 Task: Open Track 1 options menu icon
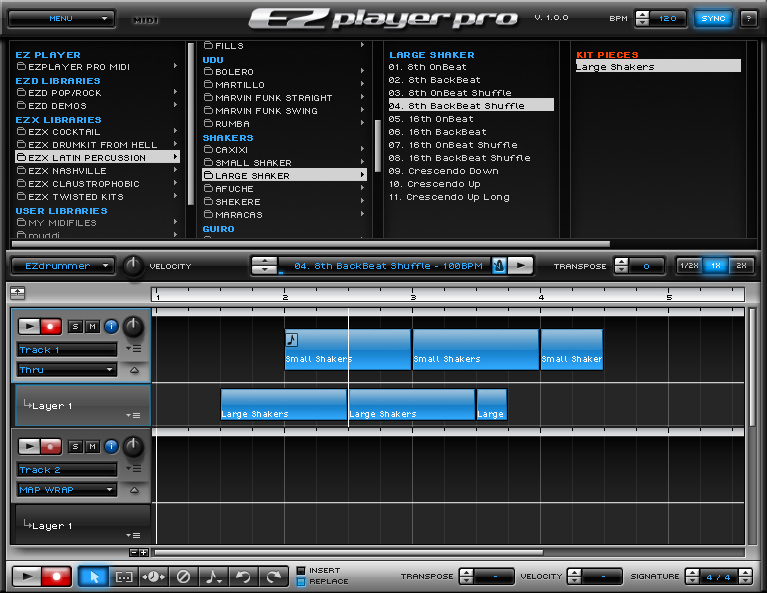[x=134, y=348]
